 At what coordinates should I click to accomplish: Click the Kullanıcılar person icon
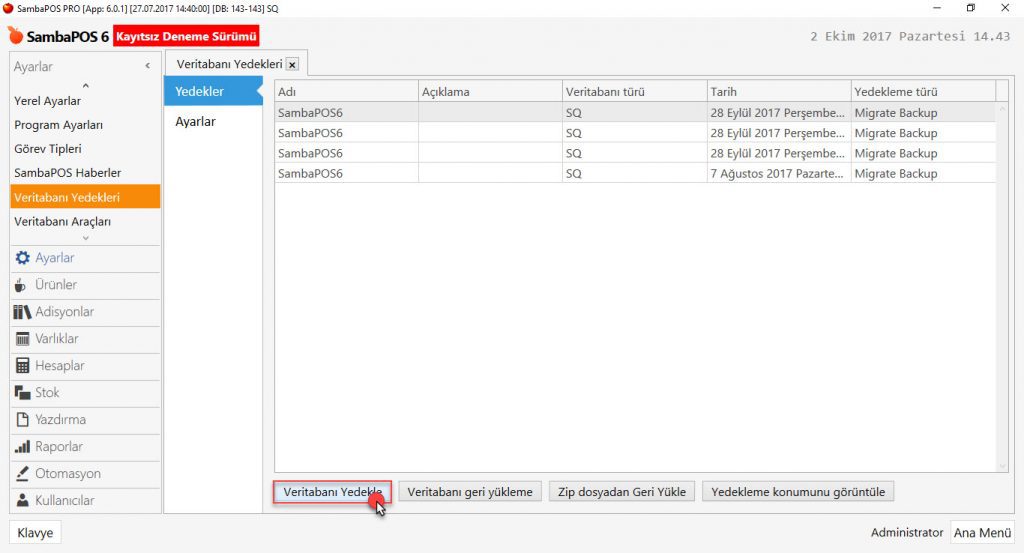[x=22, y=501]
